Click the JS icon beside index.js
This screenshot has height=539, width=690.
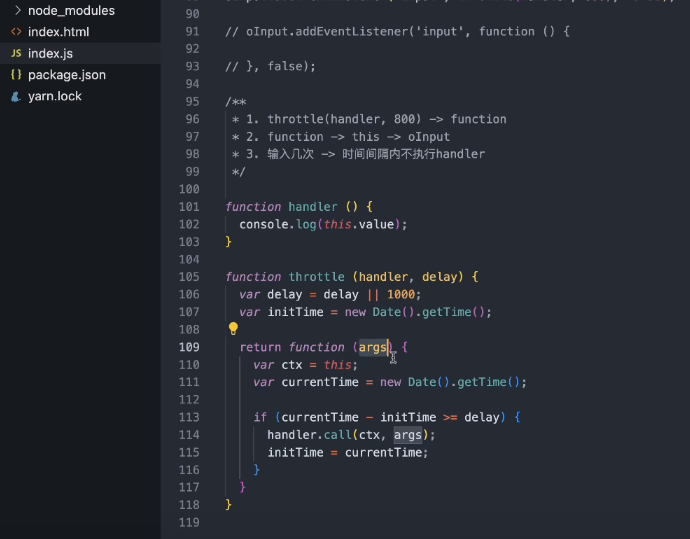16,53
